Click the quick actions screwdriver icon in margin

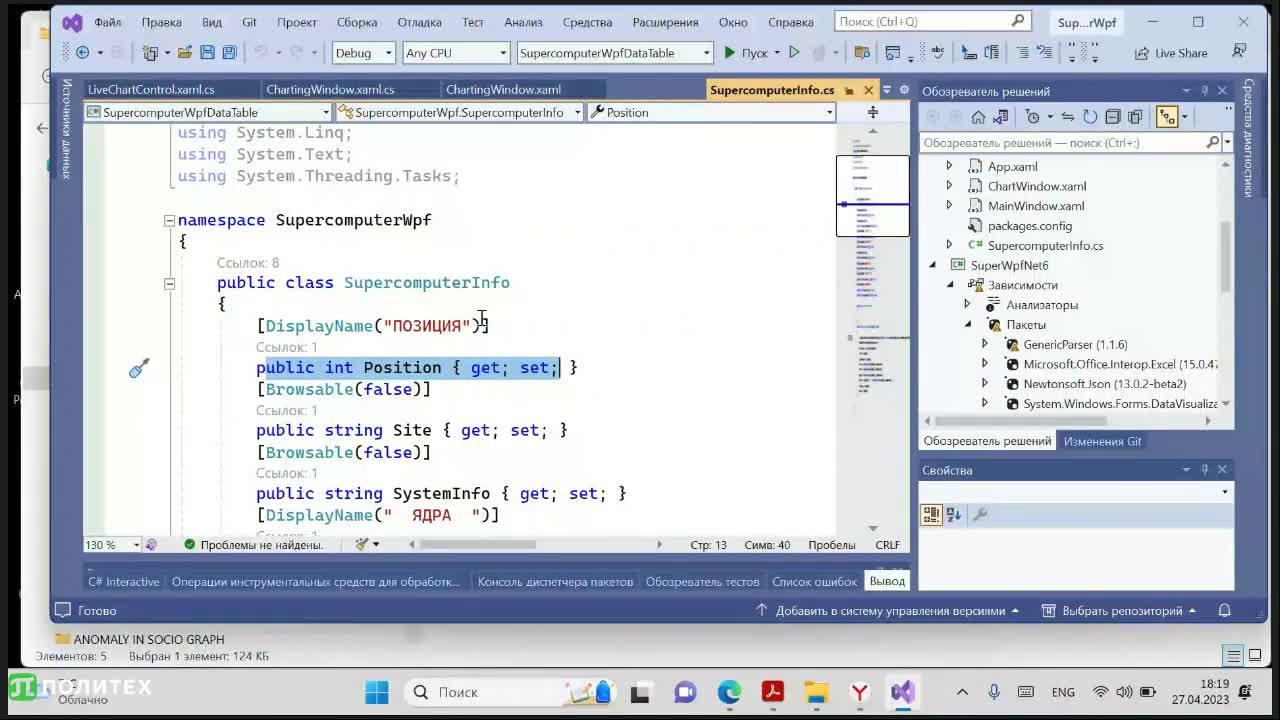139,369
